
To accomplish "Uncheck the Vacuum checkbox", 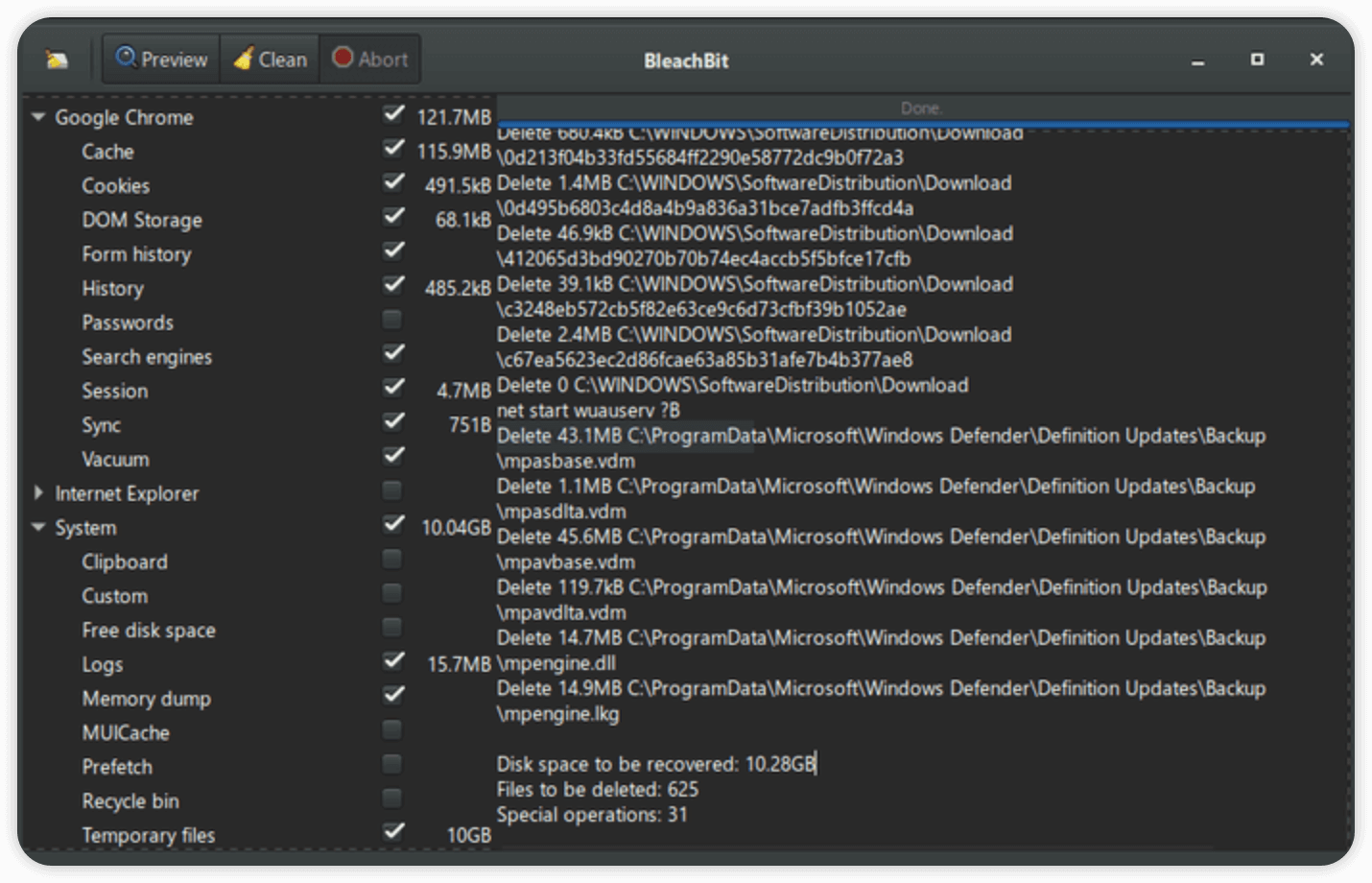I will 392,455.
